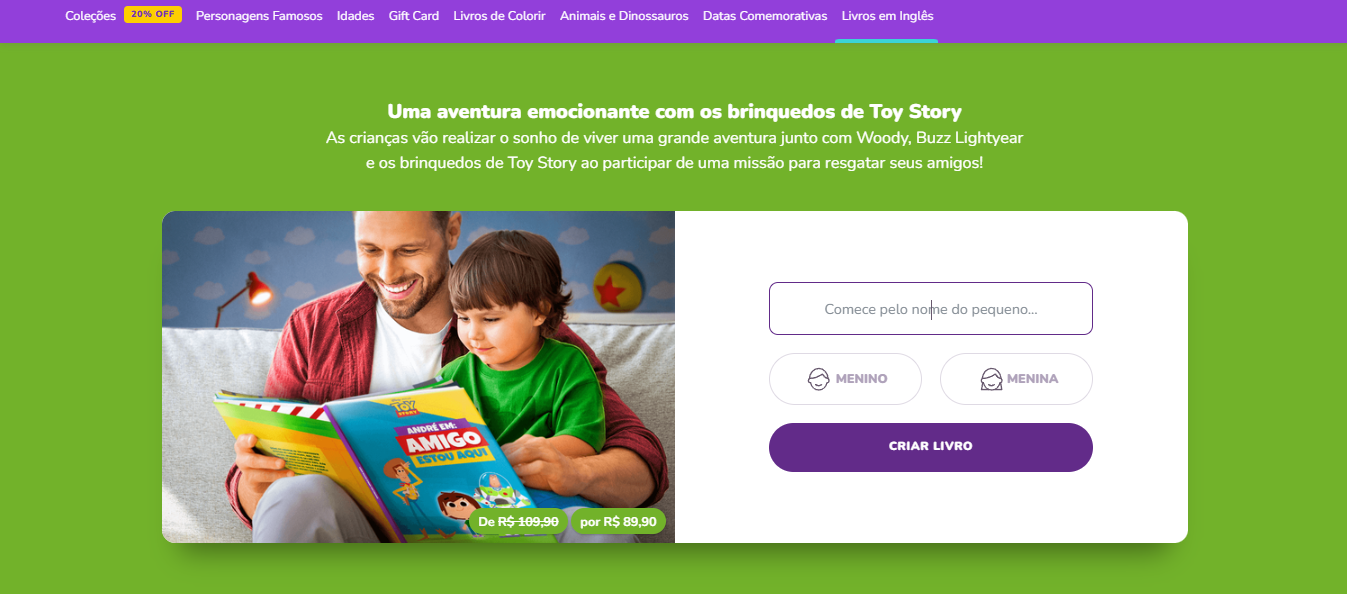
Task: Select the MENINA option
Action: point(1016,379)
